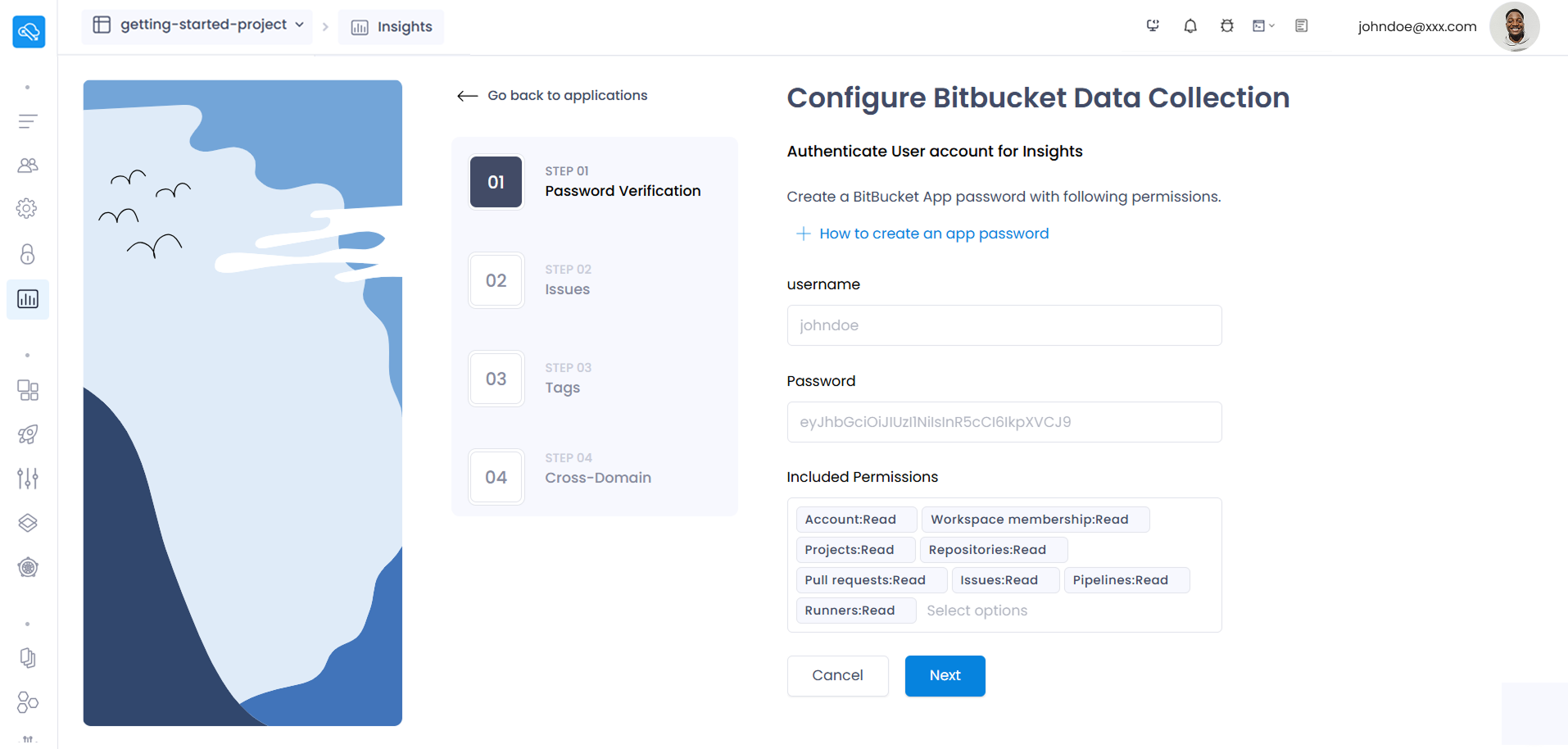This screenshot has width=1568, height=749.
Task: Click the johndoe@xxx.com account label
Action: [x=1417, y=26]
